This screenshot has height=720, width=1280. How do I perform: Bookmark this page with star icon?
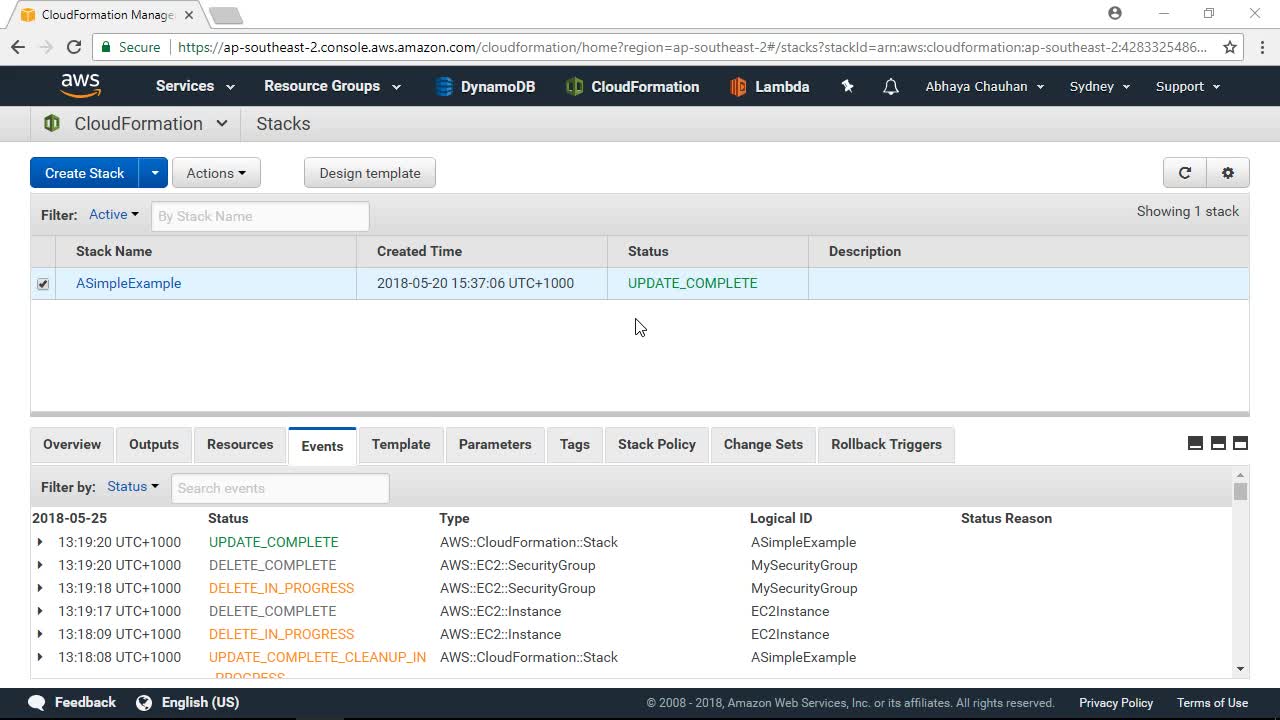1230,47
